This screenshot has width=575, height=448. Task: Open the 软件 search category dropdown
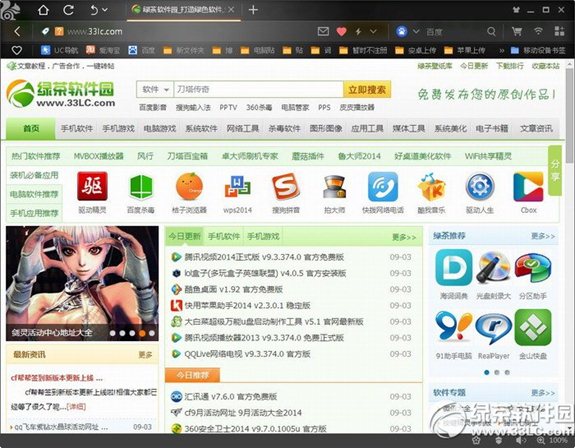155,89
